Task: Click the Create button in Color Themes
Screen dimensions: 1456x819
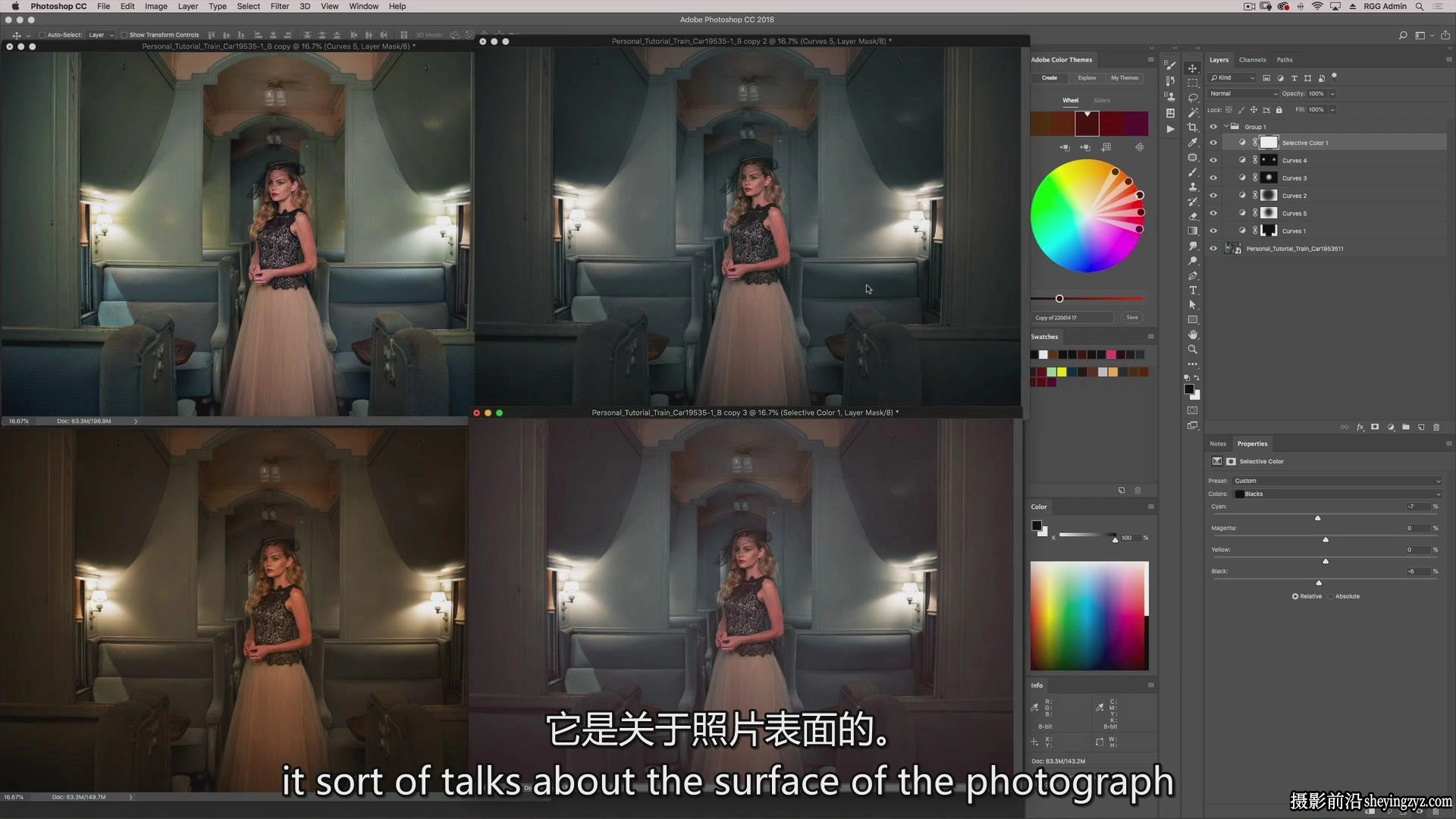Action: (1050, 78)
